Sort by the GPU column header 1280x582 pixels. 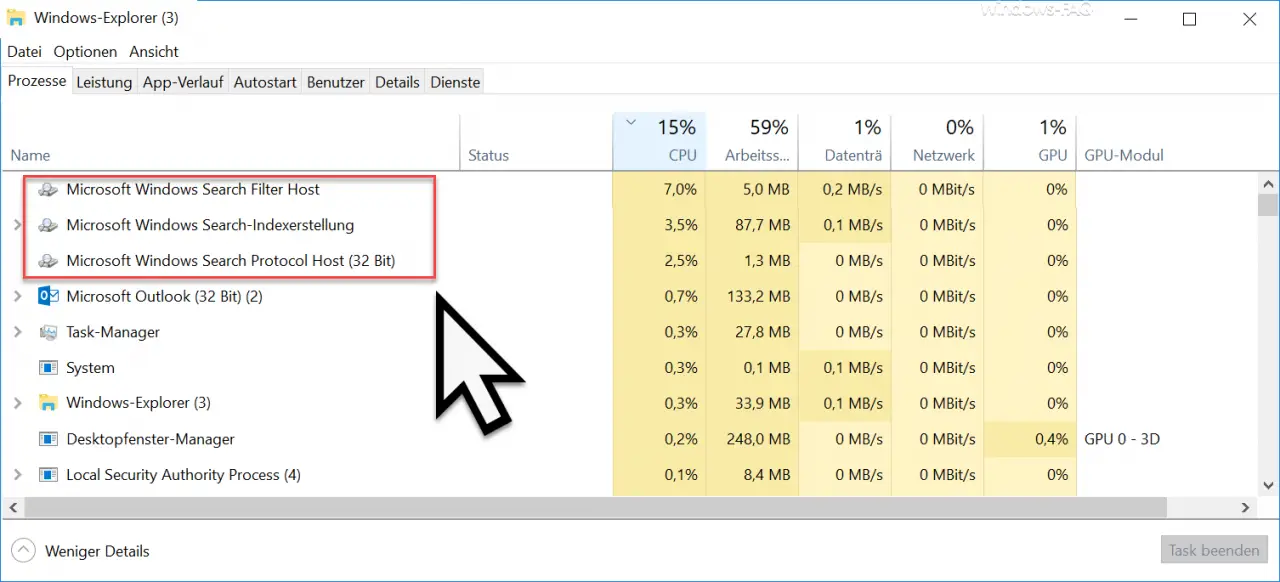(1030, 141)
